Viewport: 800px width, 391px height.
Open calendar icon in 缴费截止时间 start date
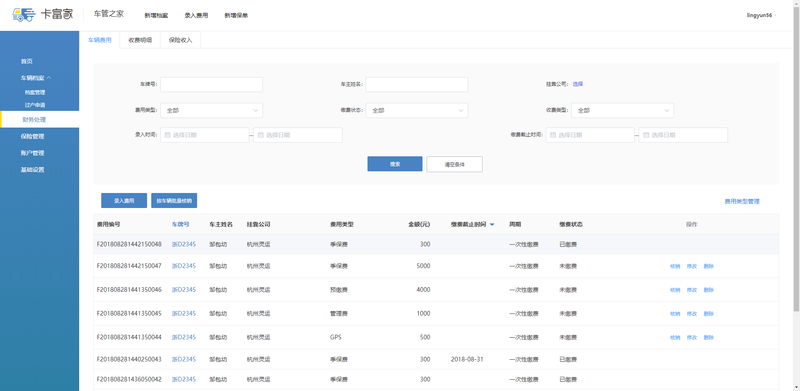coord(553,135)
